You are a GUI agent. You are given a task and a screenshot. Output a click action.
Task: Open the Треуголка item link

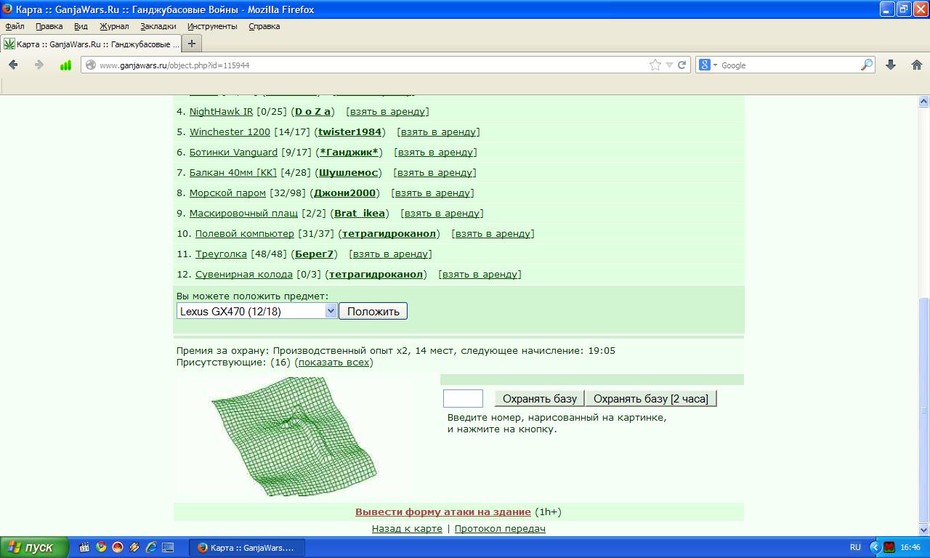(221, 254)
